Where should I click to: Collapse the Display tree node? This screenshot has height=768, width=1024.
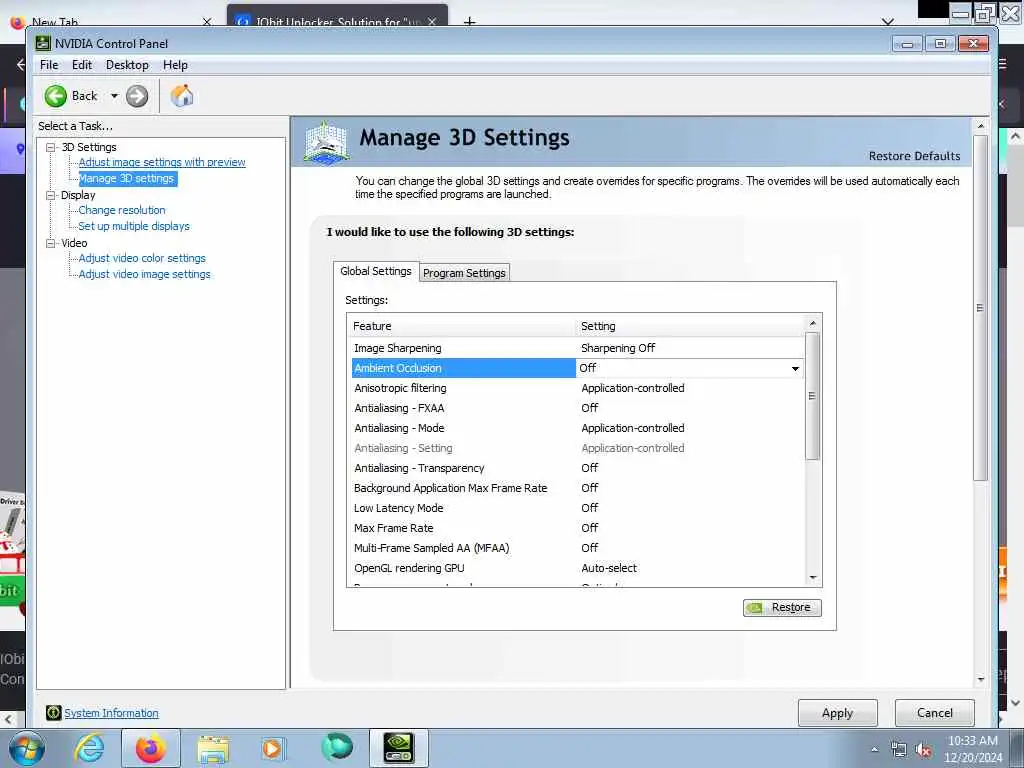pyautogui.click(x=50, y=195)
